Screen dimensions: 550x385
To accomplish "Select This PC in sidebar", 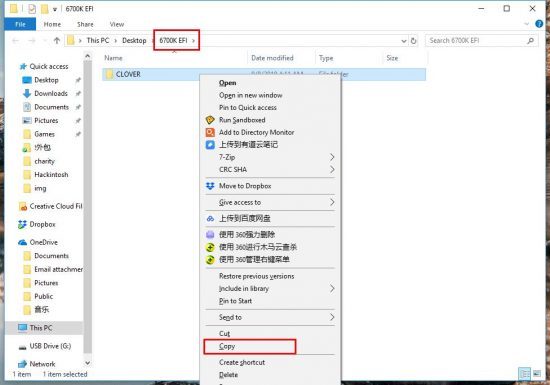I will (x=41, y=328).
